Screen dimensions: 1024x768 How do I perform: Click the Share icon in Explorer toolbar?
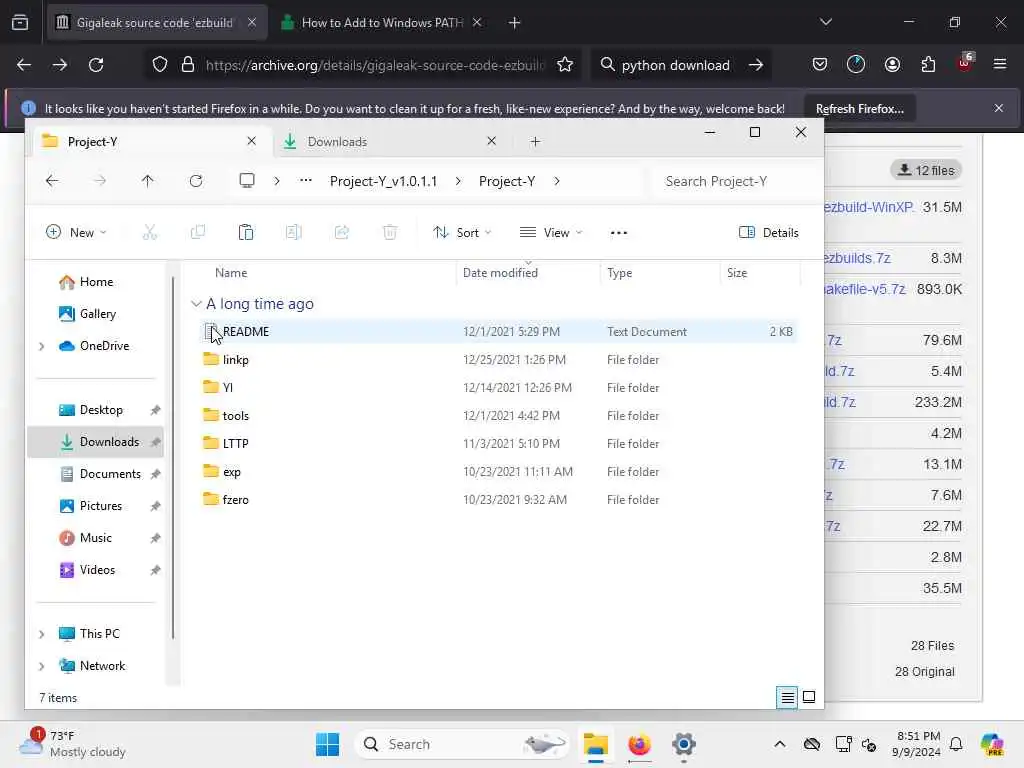click(x=342, y=232)
